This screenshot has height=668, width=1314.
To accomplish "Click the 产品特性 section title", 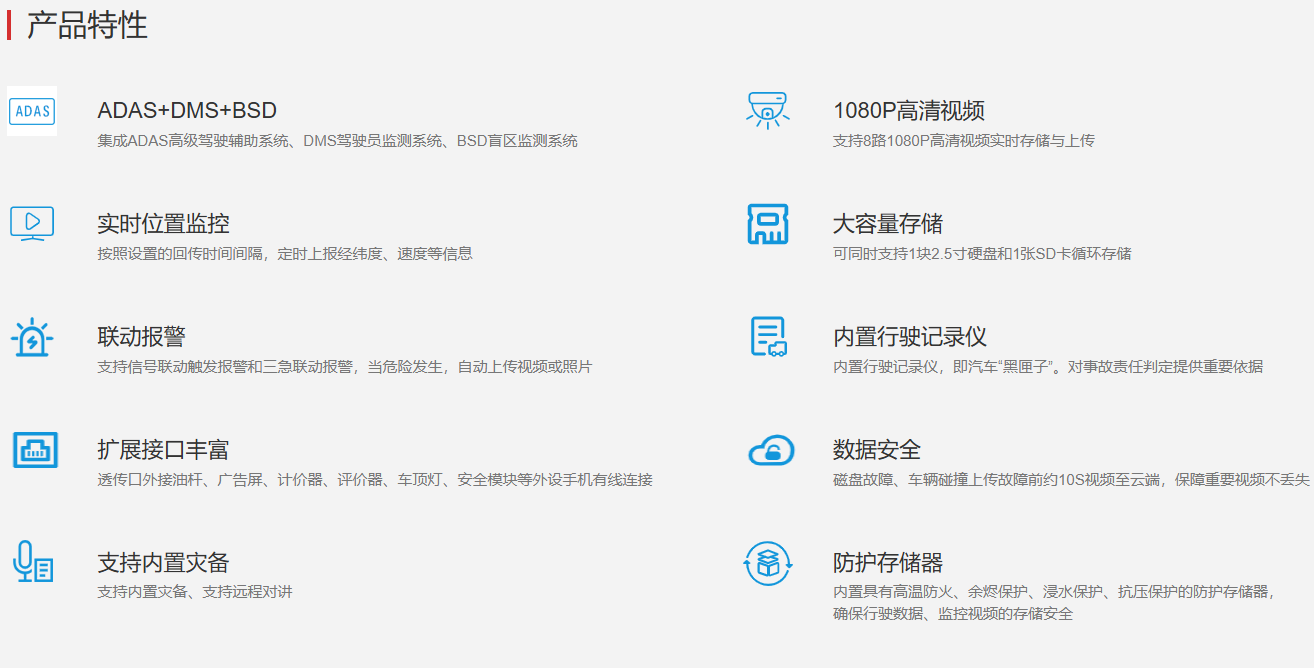I will [x=87, y=25].
